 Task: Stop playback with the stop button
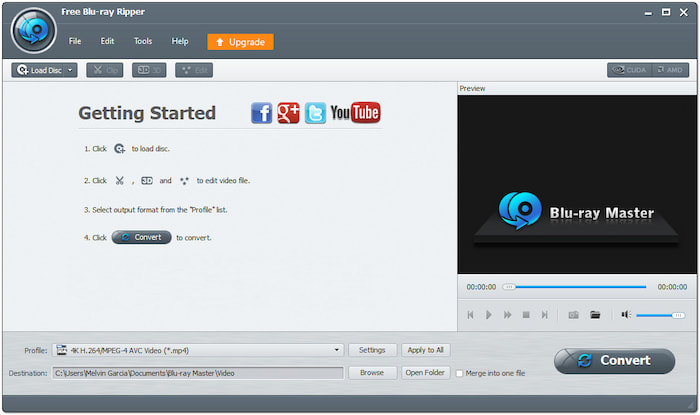[x=526, y=315]
